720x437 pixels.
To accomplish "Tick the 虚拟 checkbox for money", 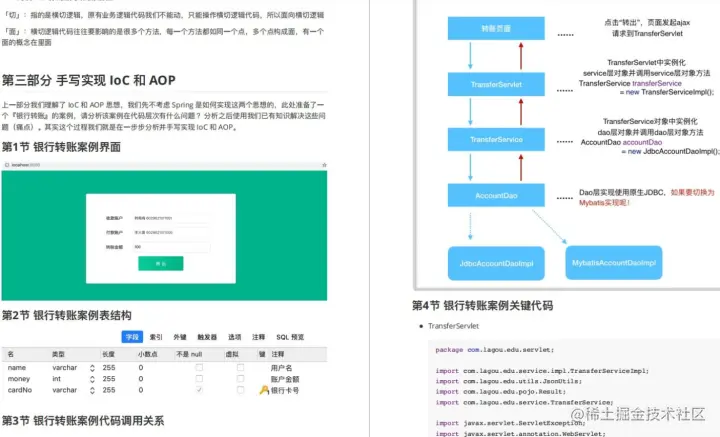I will coord(240,379).
